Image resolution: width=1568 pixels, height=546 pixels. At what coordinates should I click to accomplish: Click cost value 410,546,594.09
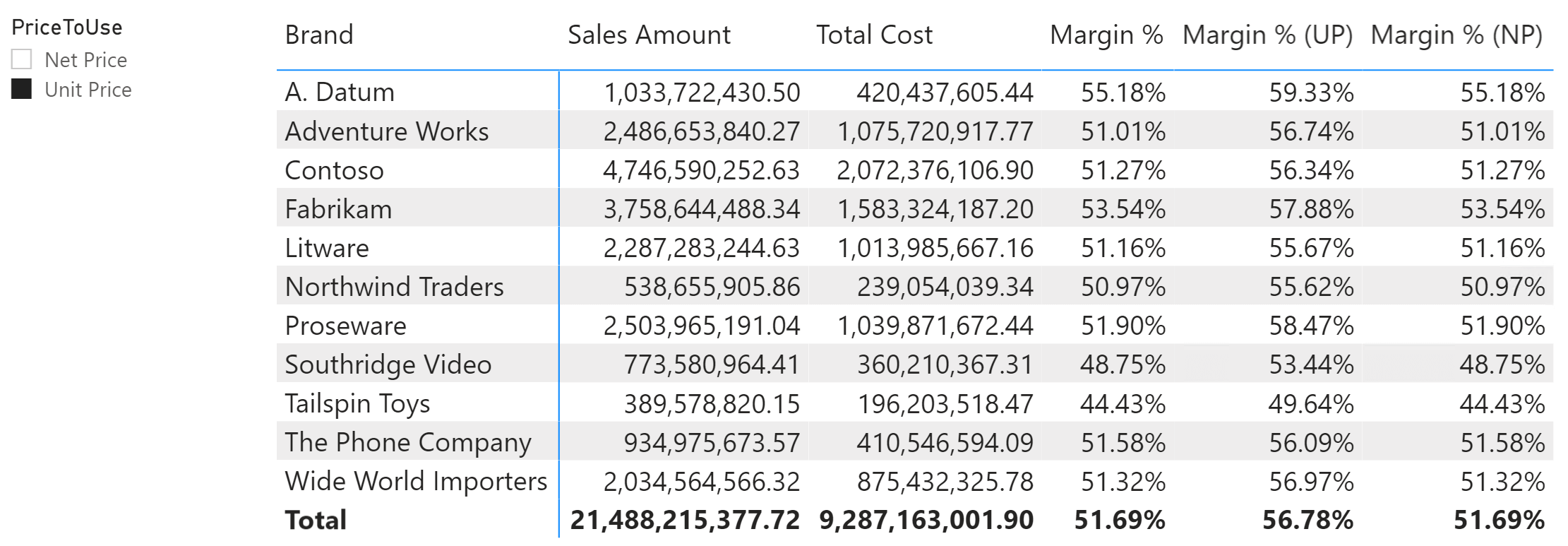[x=945, y=443]
